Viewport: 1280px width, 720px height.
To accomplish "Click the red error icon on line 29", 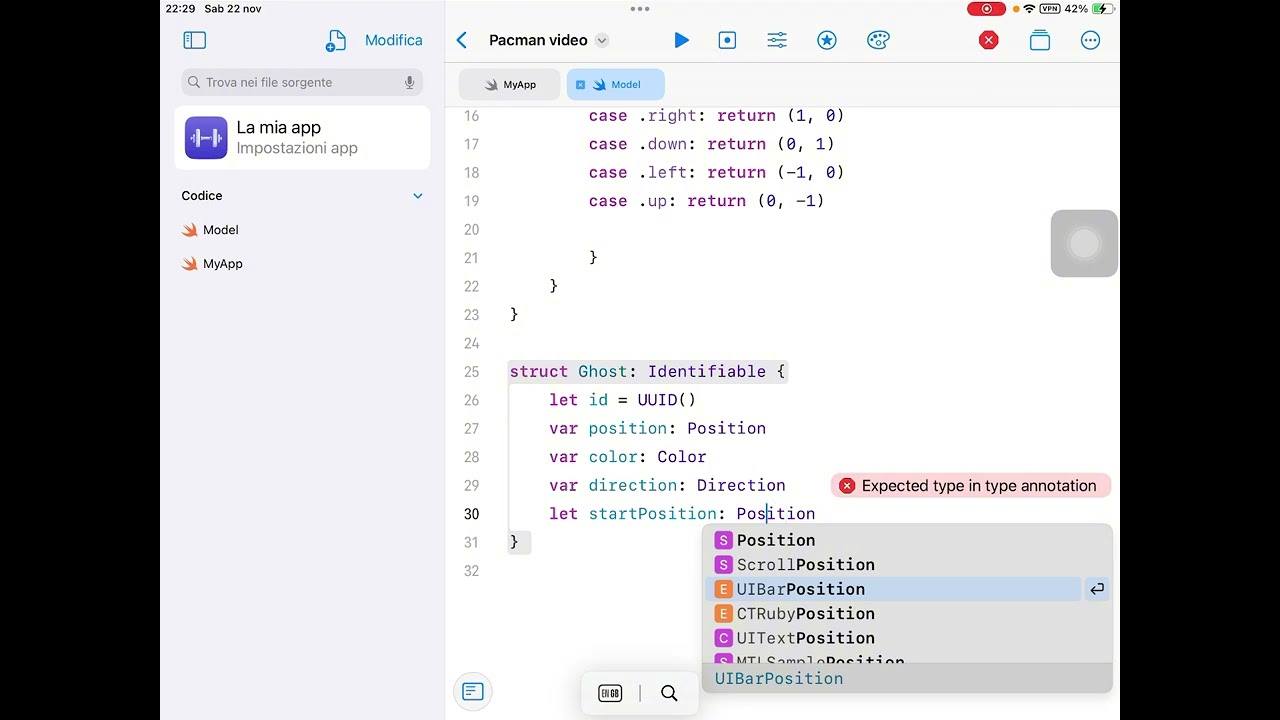I will (847, 486).
